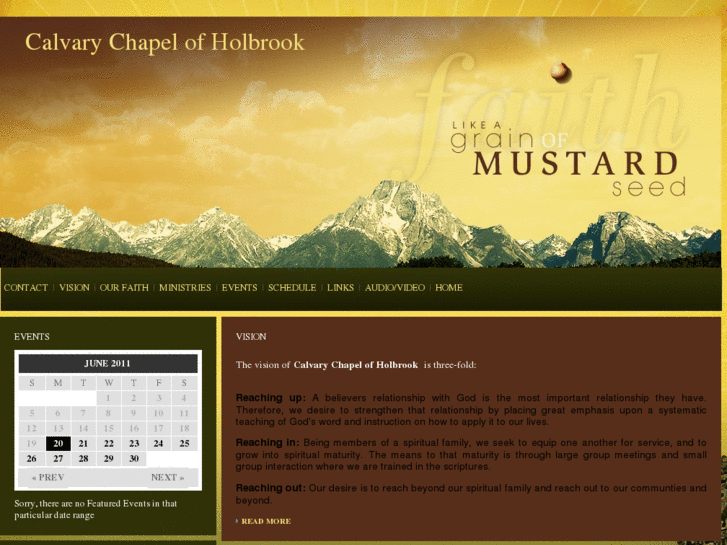Screen dimensions: 727x545
Task: Click the MUSTARD word in the banner
Action: 576,163
